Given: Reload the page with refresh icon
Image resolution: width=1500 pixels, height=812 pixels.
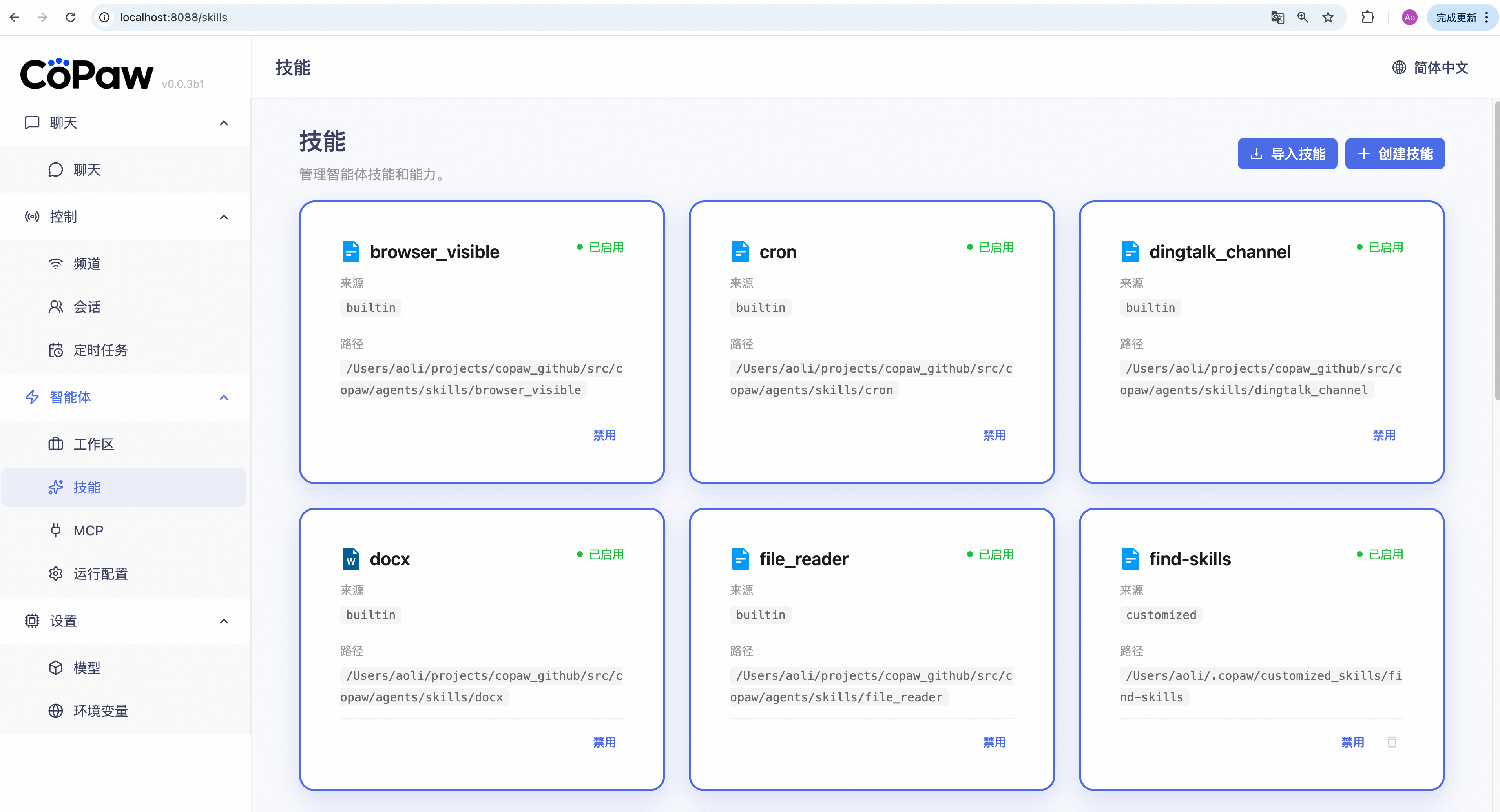Looking at the screenshot, I should pos(71,18).
